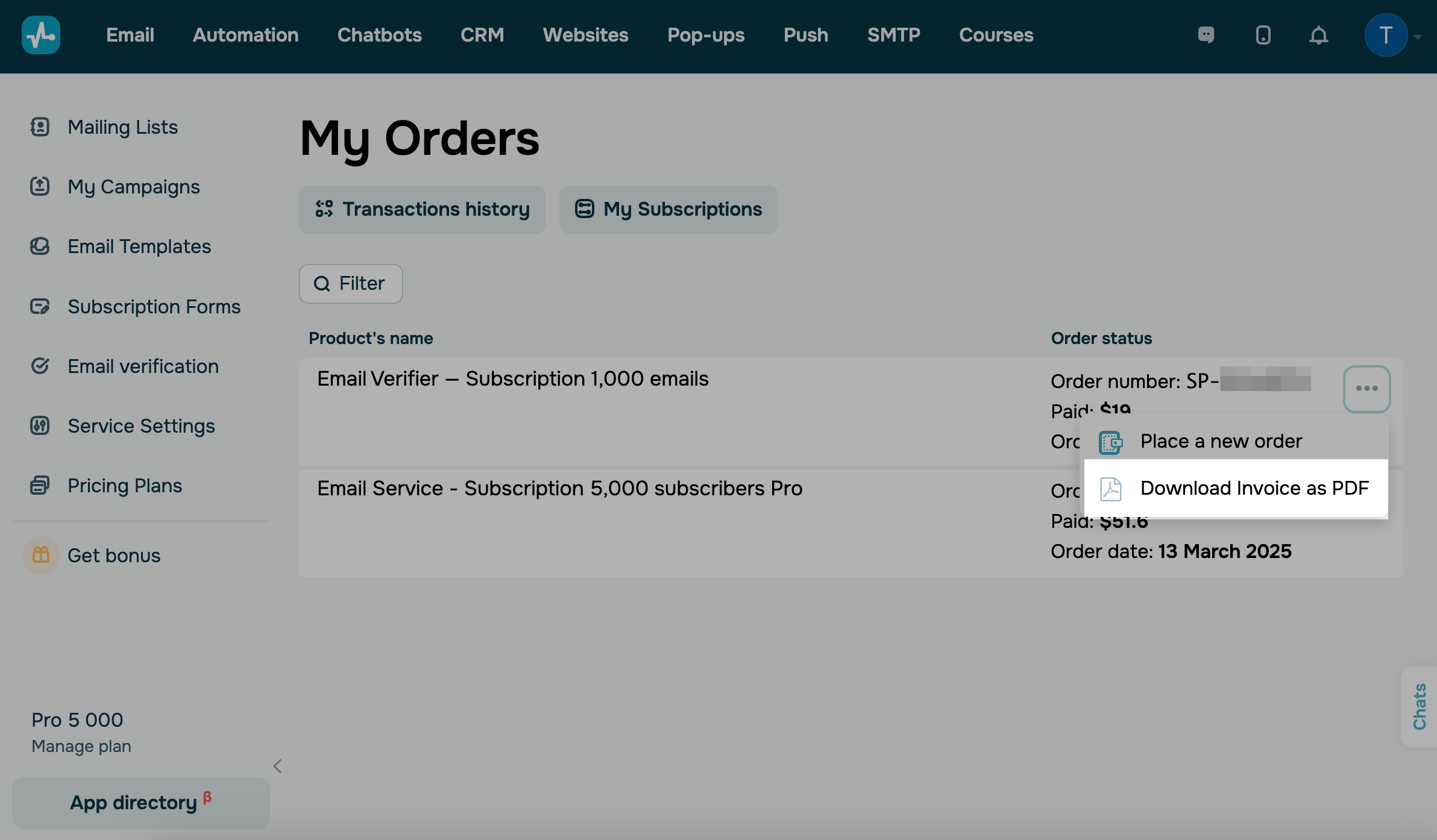The height and width of the screenshot is (840, 1437).
Task: Open Transactions history
Action: click(x=422, y=209)
